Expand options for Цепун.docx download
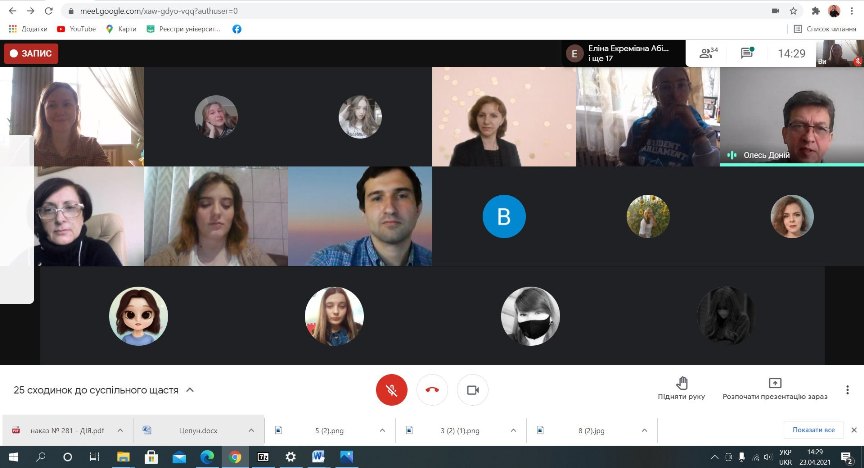This screenshot has width=864, height=468. (251, 431)
